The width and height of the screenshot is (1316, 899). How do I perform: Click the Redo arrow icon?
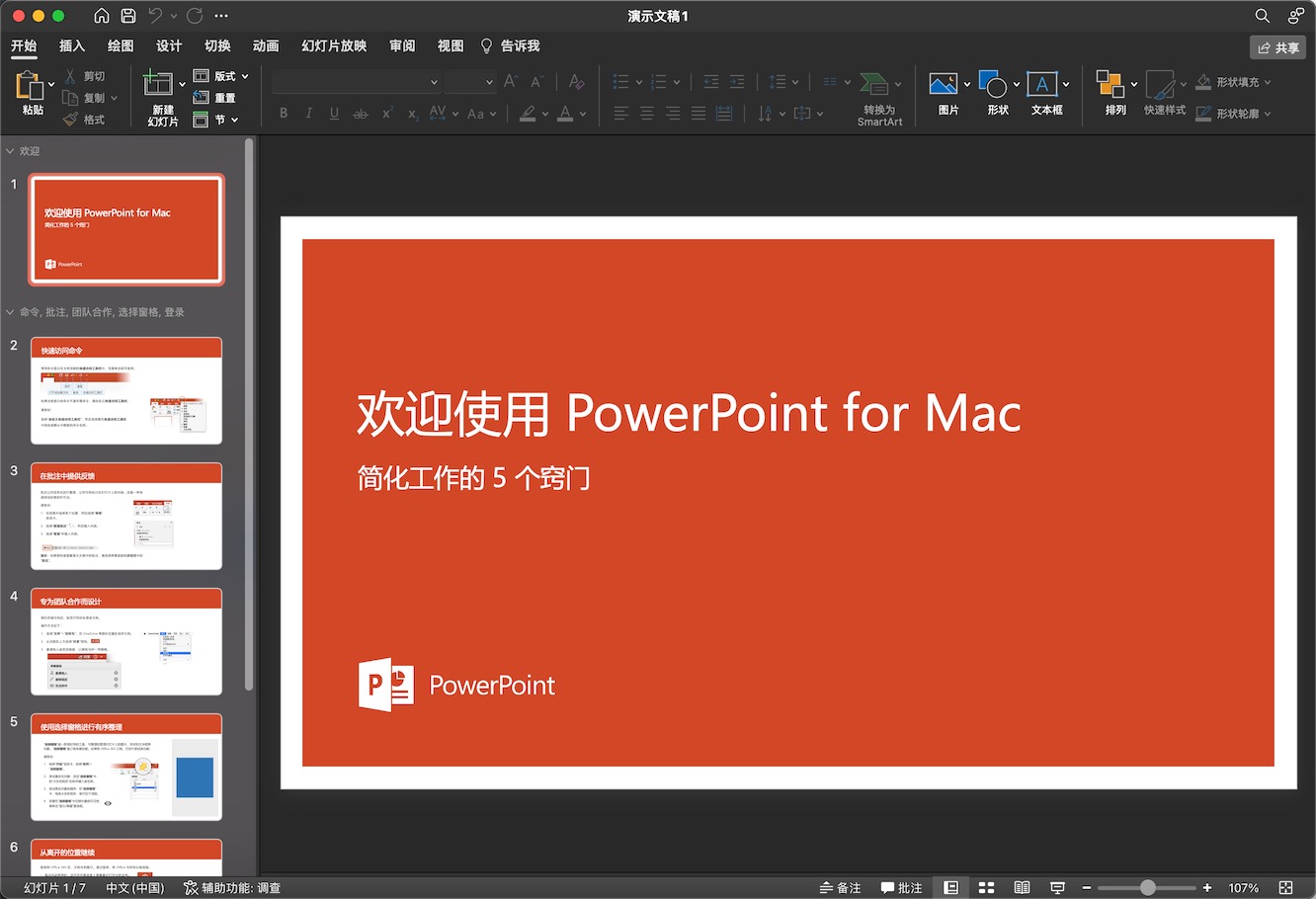coord(195,16)
